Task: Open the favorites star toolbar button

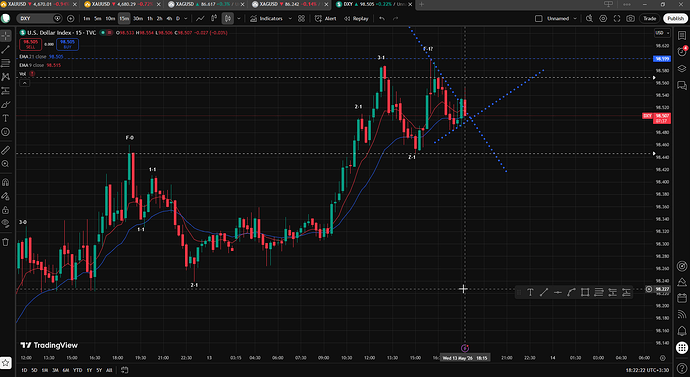Action: (x=6, y=363)
